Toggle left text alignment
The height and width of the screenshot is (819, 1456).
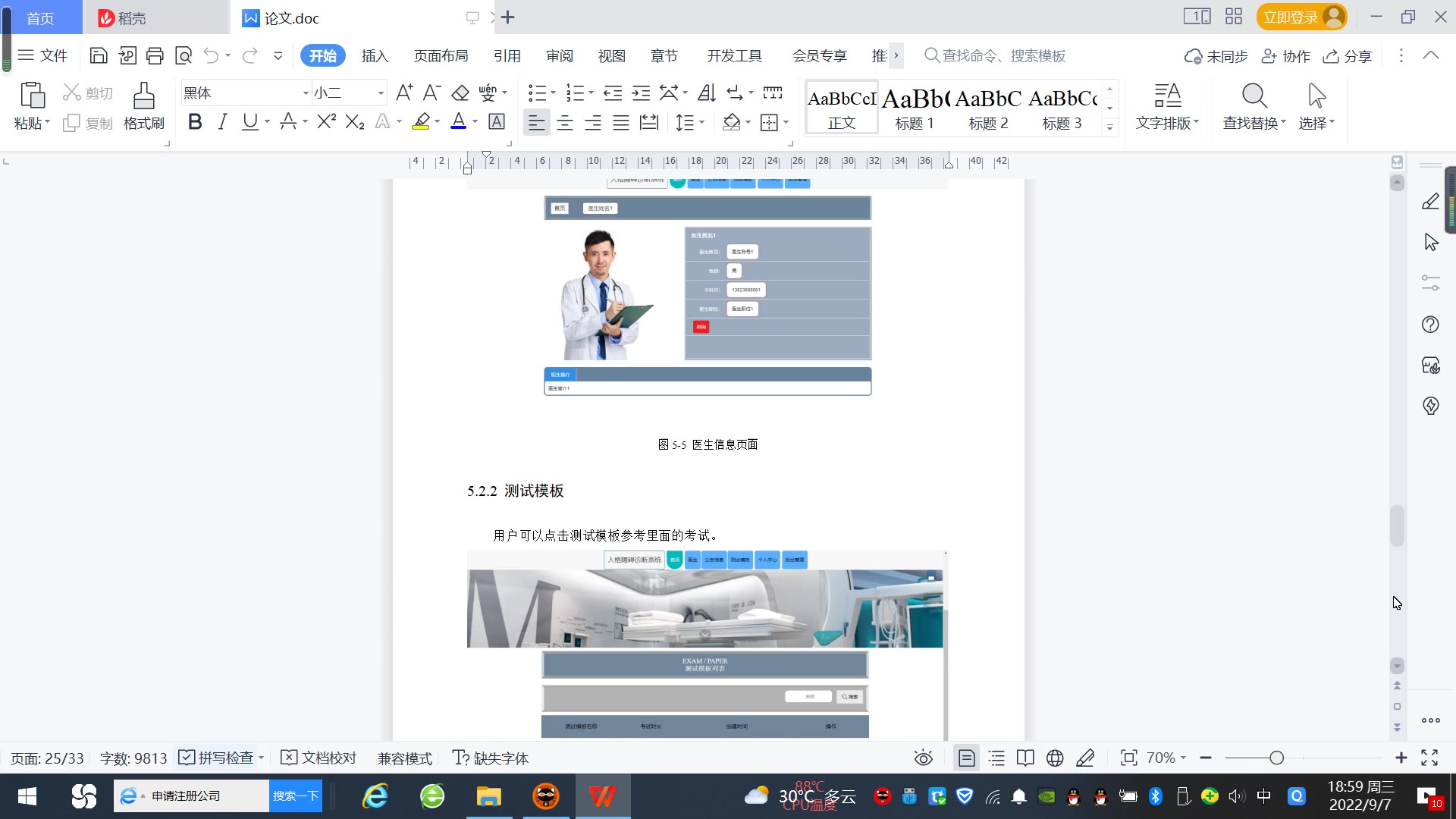coord(537,122)
